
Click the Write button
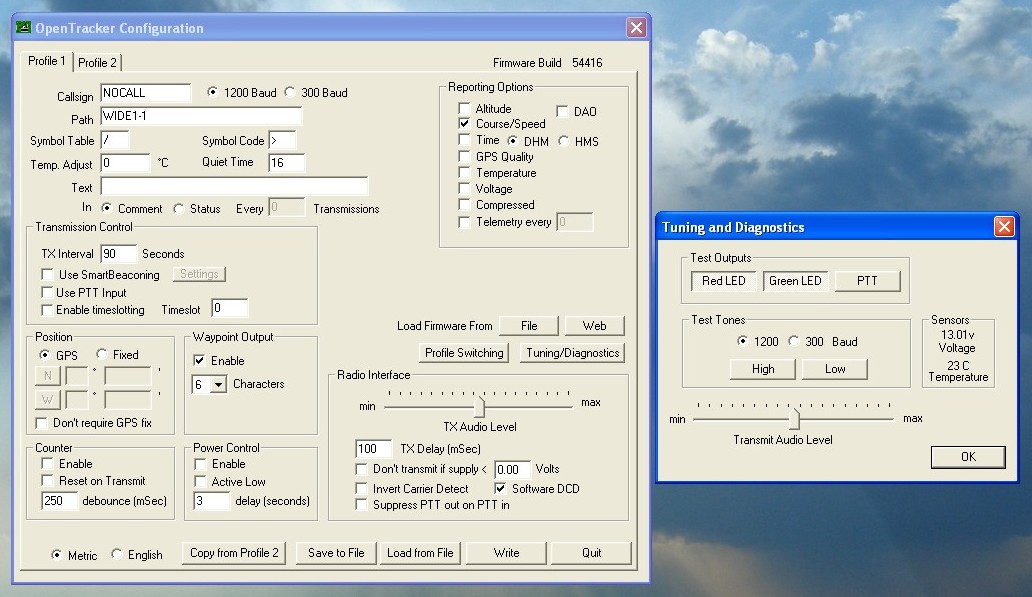[x=506, y=553]
